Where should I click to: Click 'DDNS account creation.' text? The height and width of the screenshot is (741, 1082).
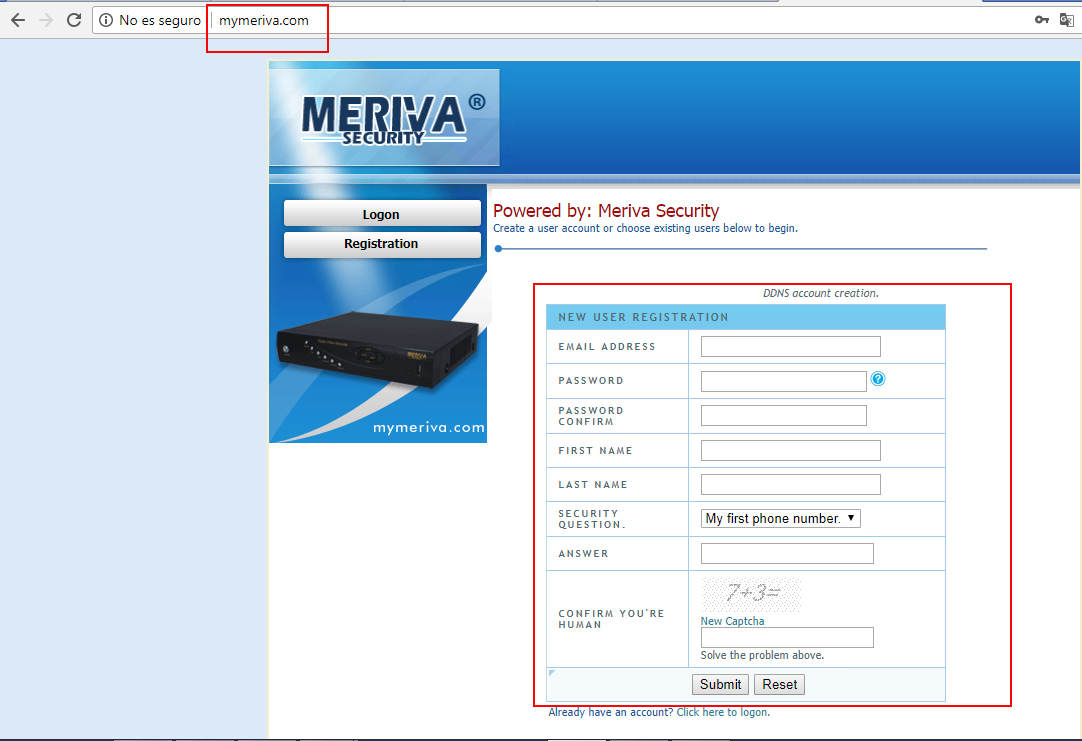[x=820, y=293]
